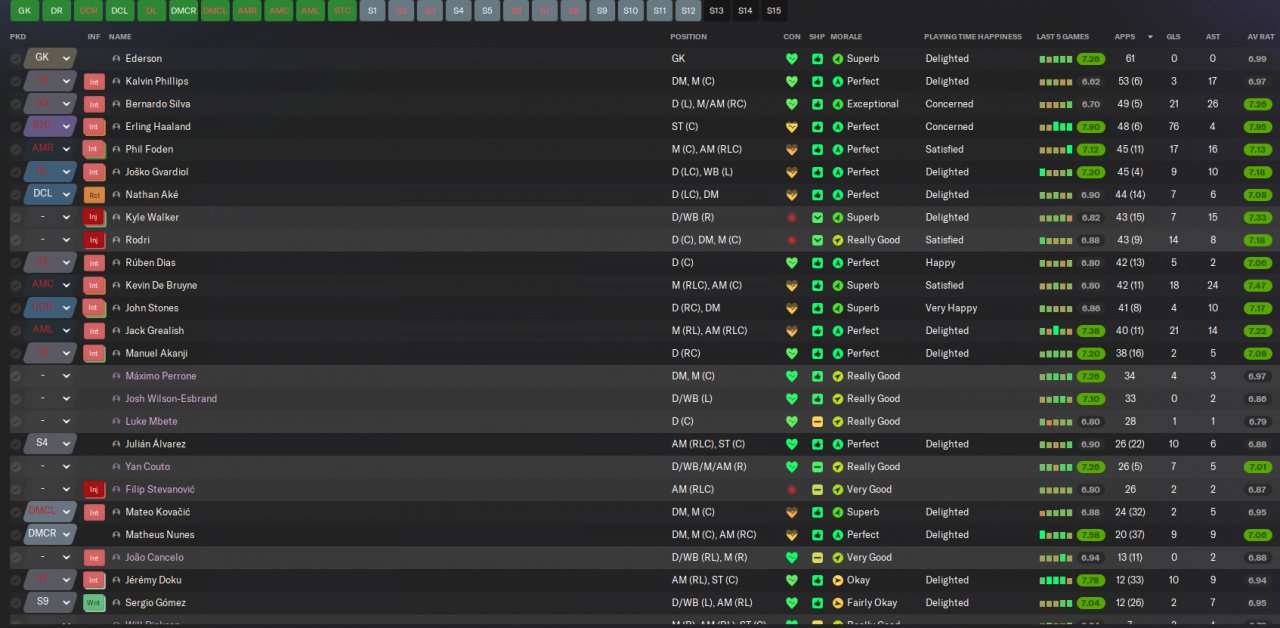The width and height of the screenshot is (1280, 628).
Task: Click the player icon beside Phil Foden
Action: (116, 149)
